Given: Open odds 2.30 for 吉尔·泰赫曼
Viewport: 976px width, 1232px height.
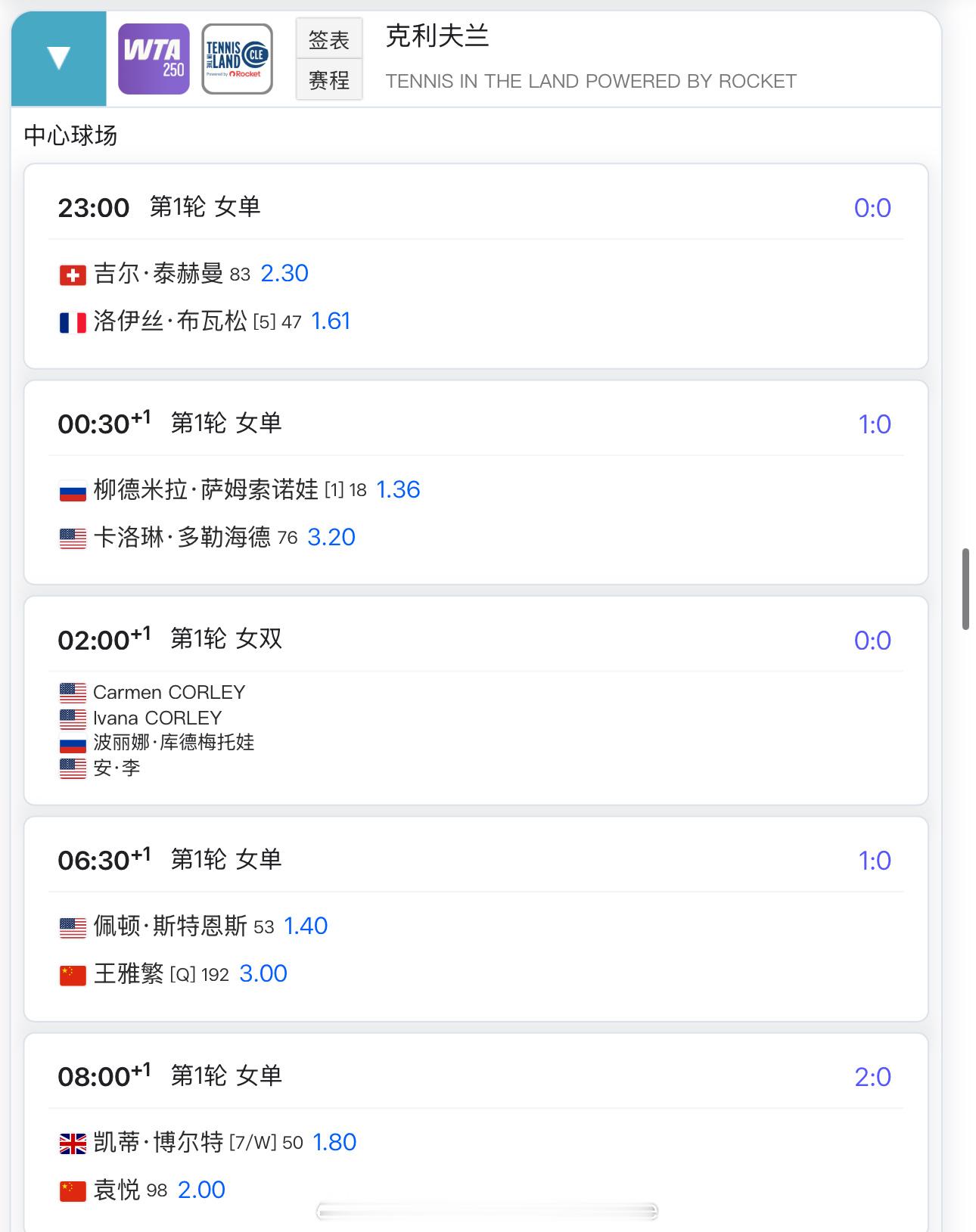Looking at the screenshot, I should pyautogui.click(x=284, y=273).
